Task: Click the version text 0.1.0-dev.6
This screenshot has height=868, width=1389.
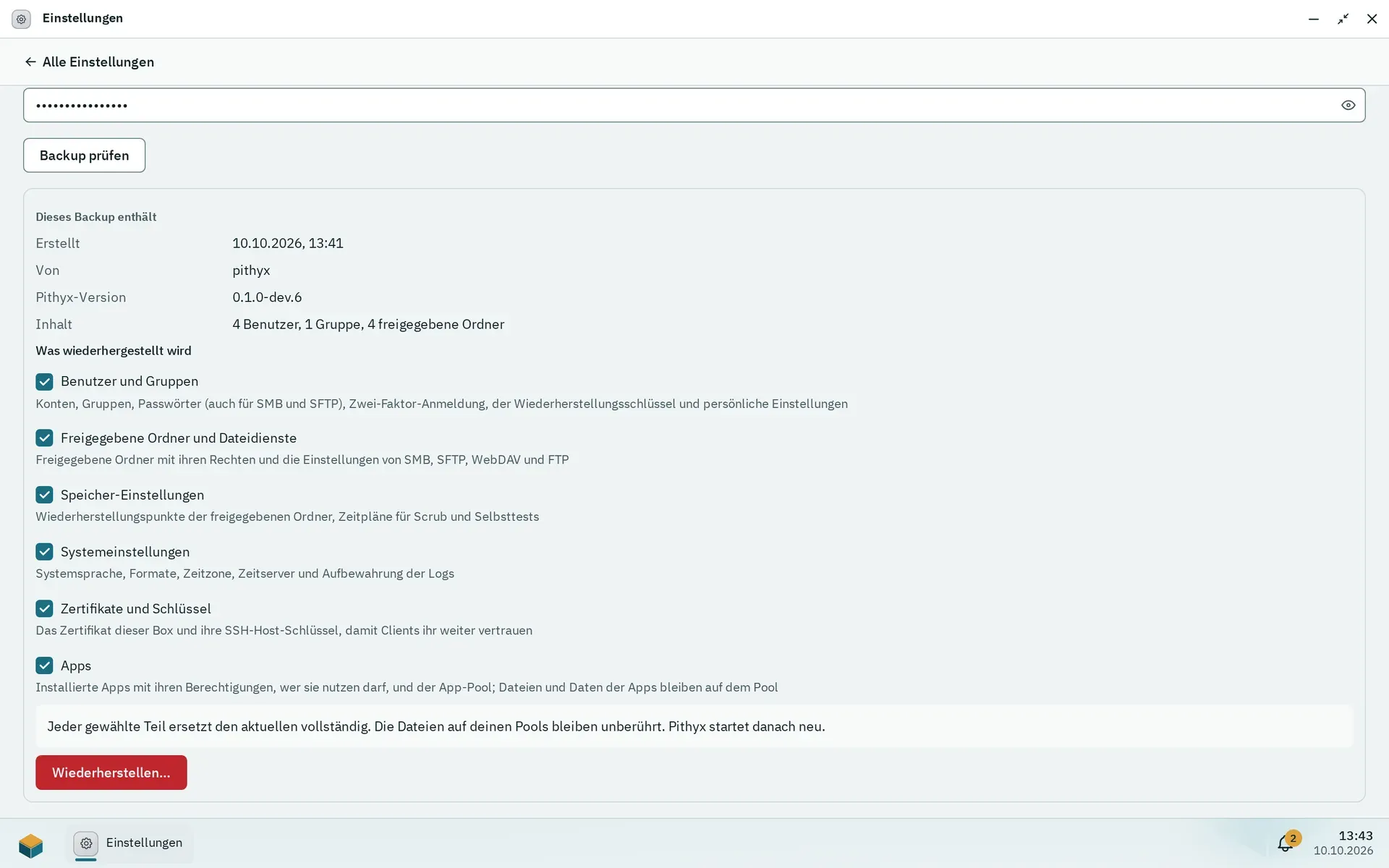Action: click(x=267, y=297)
